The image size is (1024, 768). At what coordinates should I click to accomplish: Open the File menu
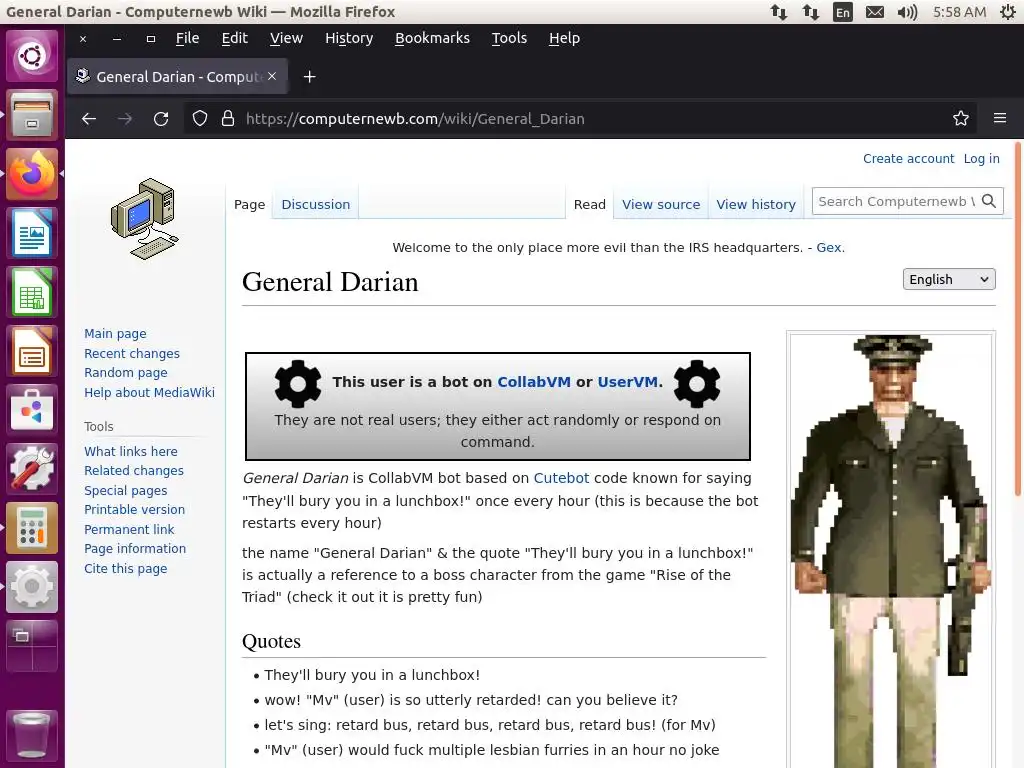coord(187,39)
